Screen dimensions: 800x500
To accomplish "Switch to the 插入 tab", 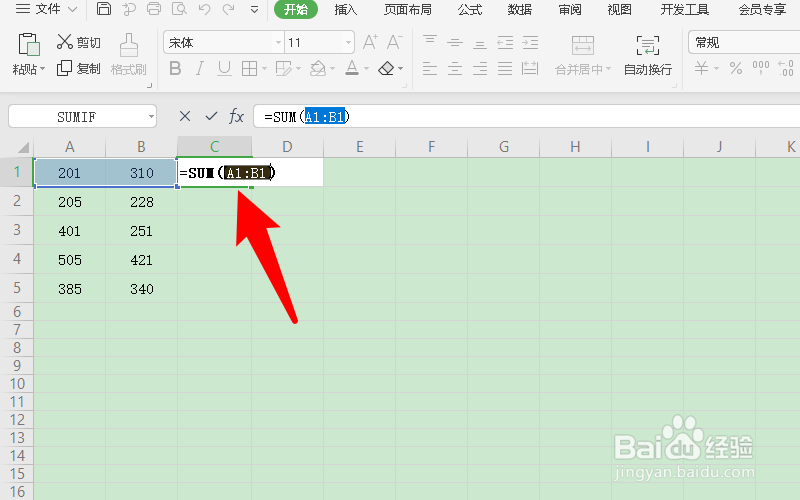I will pyautogui.click(x=345, y=9).
